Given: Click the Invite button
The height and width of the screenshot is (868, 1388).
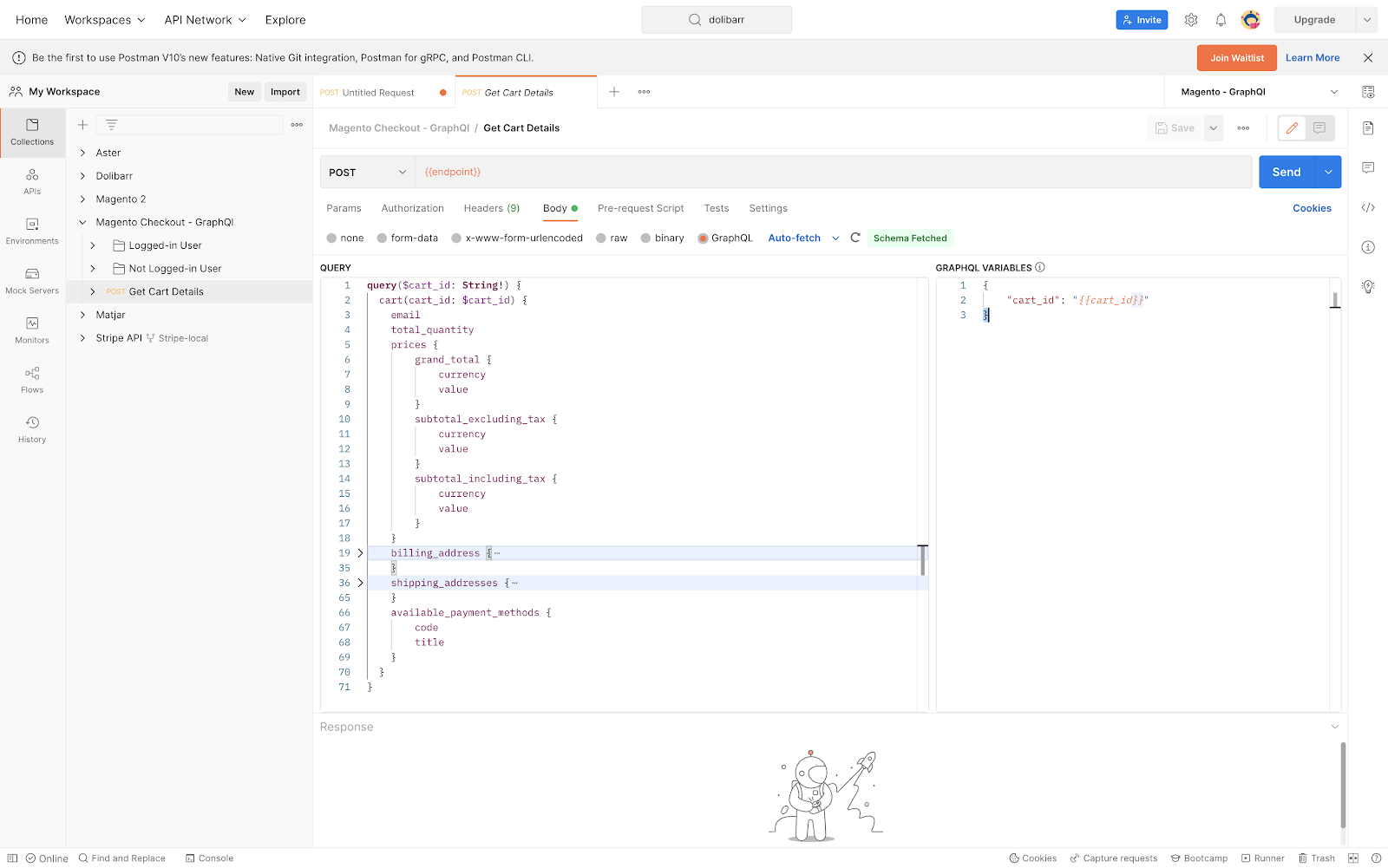Looking at the screenshot, I should coord(1142,20).
